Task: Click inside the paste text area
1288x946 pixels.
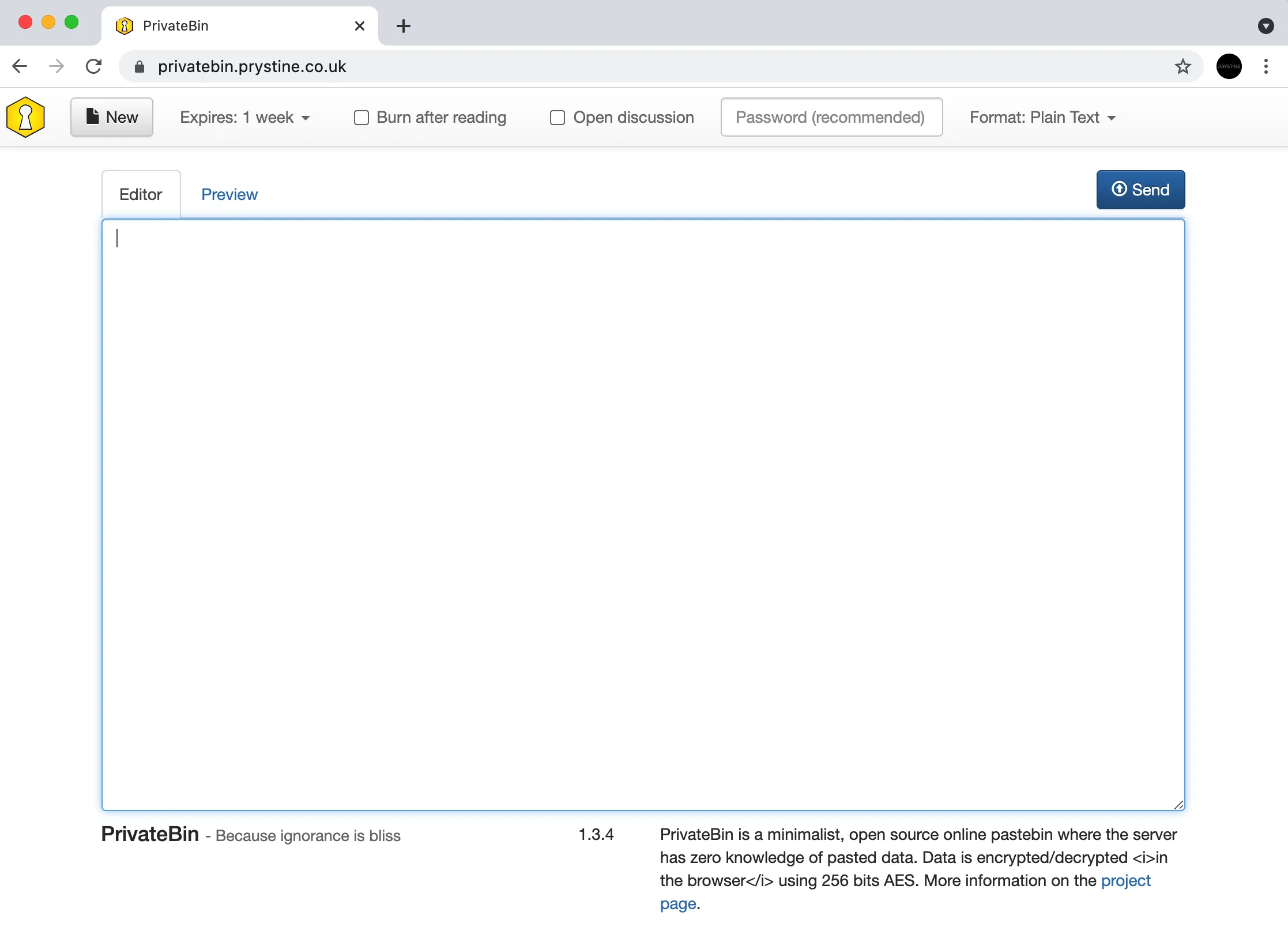Action: point(643,514)
